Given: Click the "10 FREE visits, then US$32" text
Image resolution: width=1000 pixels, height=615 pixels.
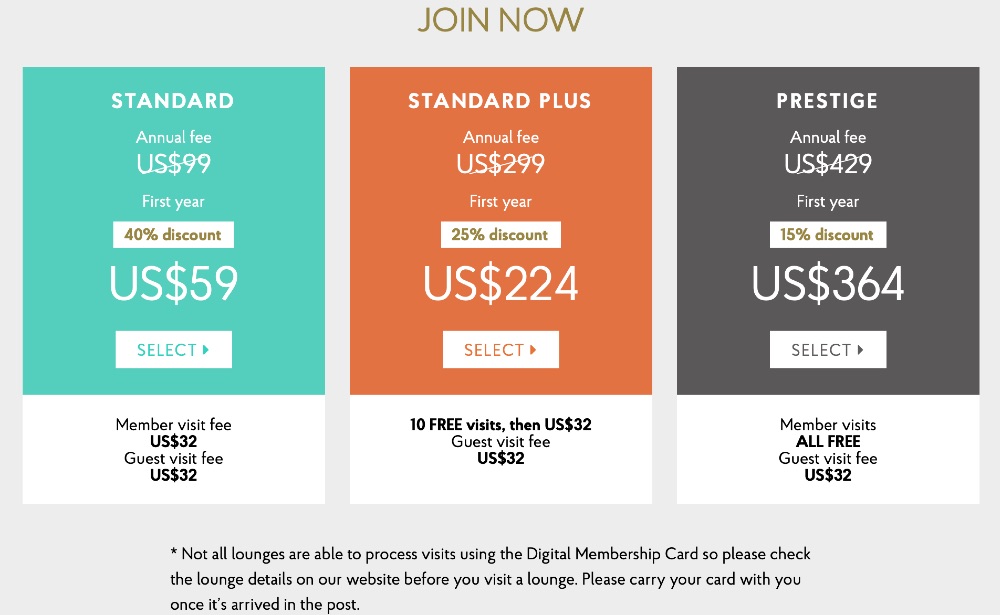Looking at the screenshot, I should [500, 425].
